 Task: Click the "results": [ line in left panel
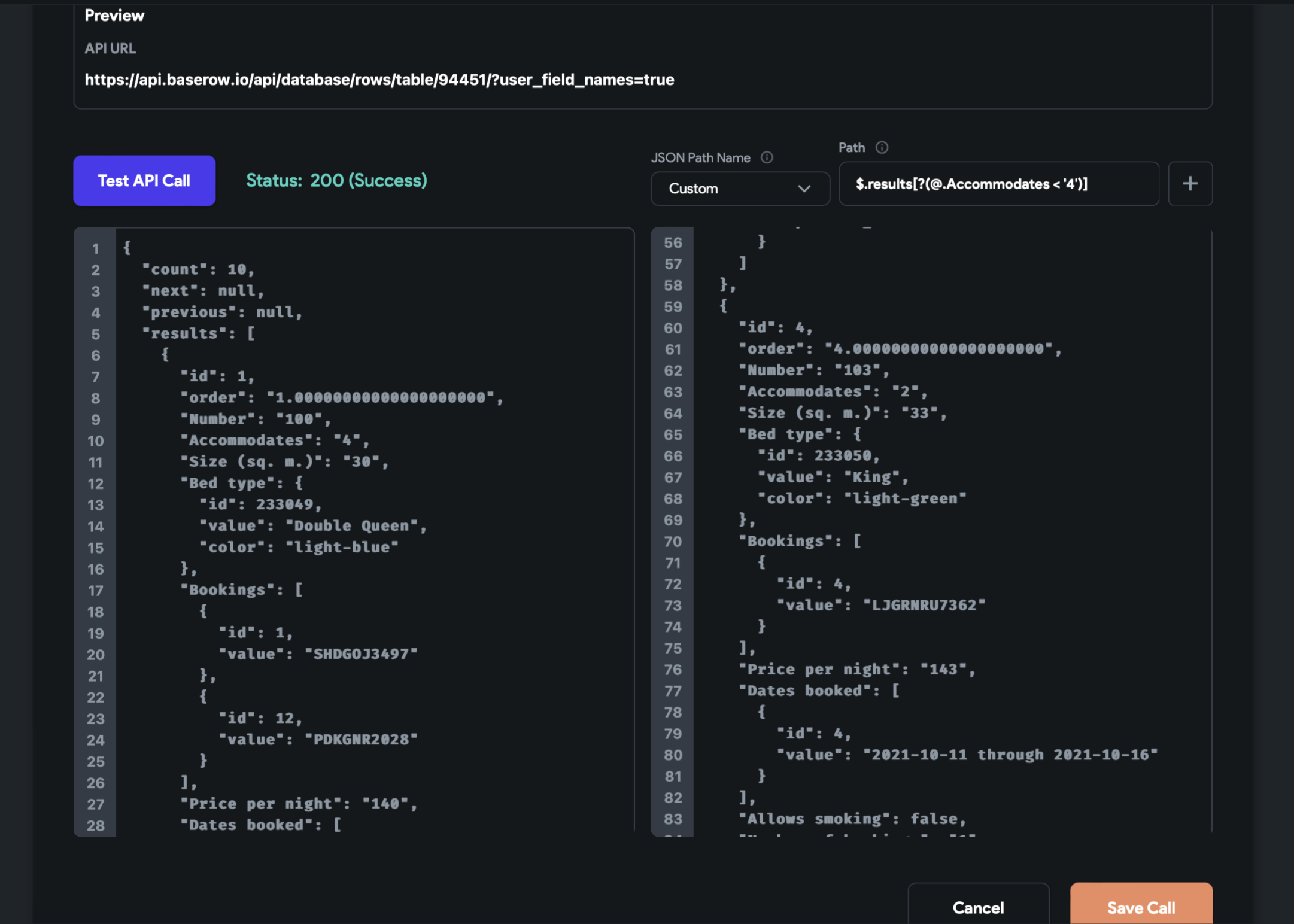click(x=198, y=333)
